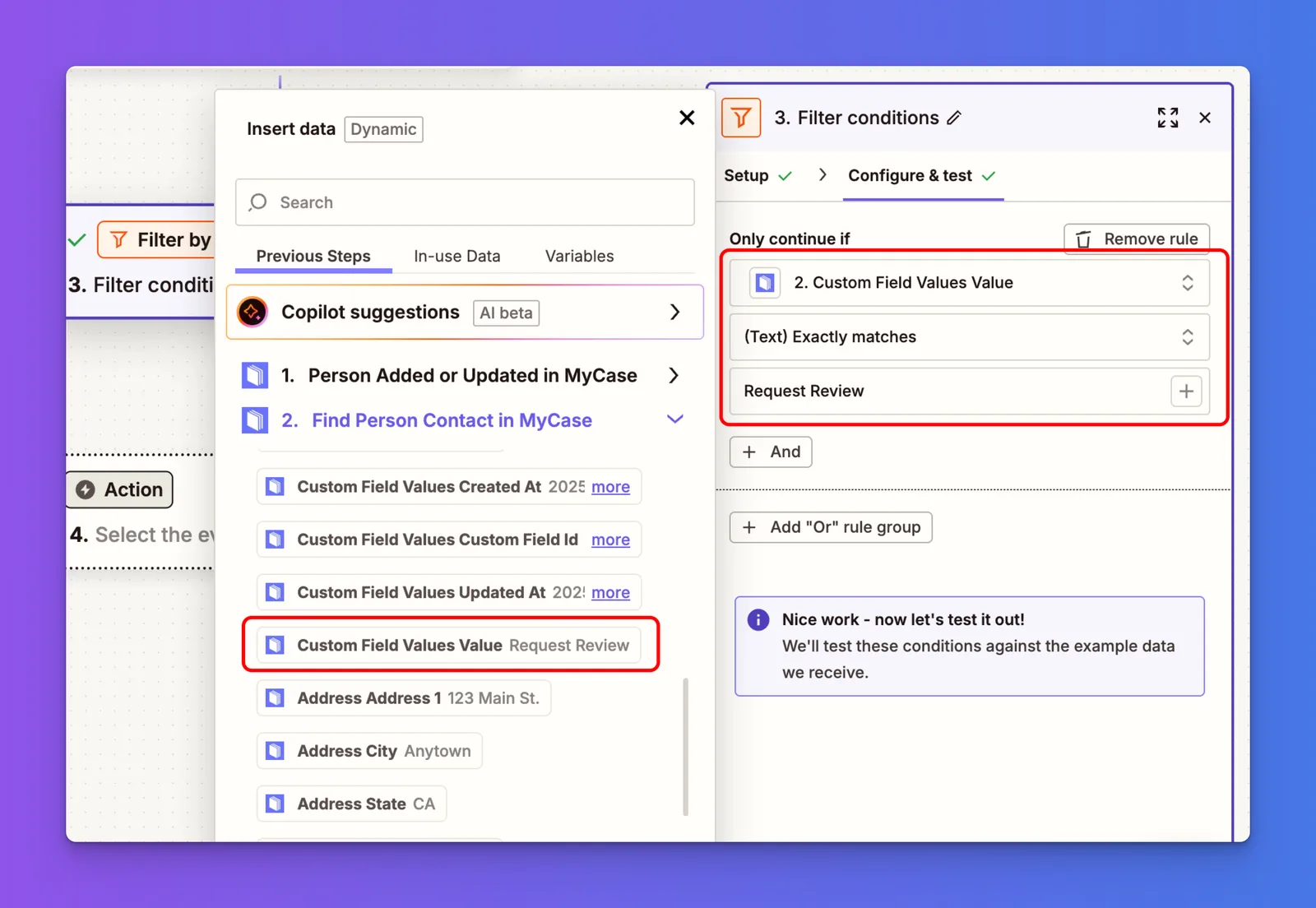Close the Insert data panel
This screenshot has width=1316, height=908.
(x=687, y=118)
